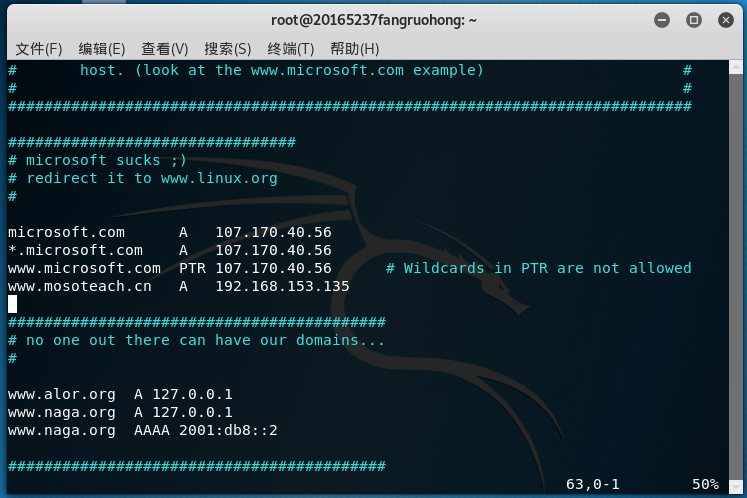Click the window title root@20165237fangruohong

(374, 20)
